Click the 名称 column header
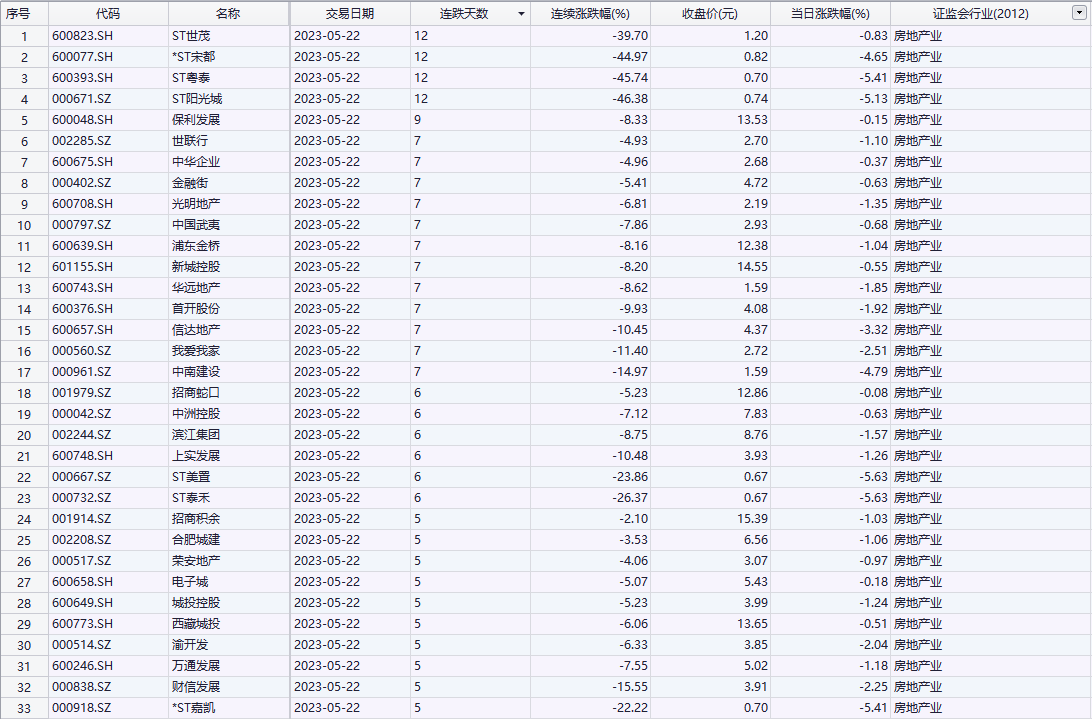The width and height of the screenshot is (1092, 719). click(228, 14)
